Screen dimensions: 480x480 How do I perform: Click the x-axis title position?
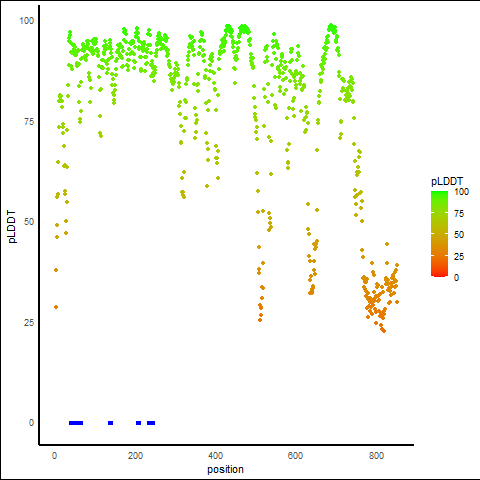[225, 469]
